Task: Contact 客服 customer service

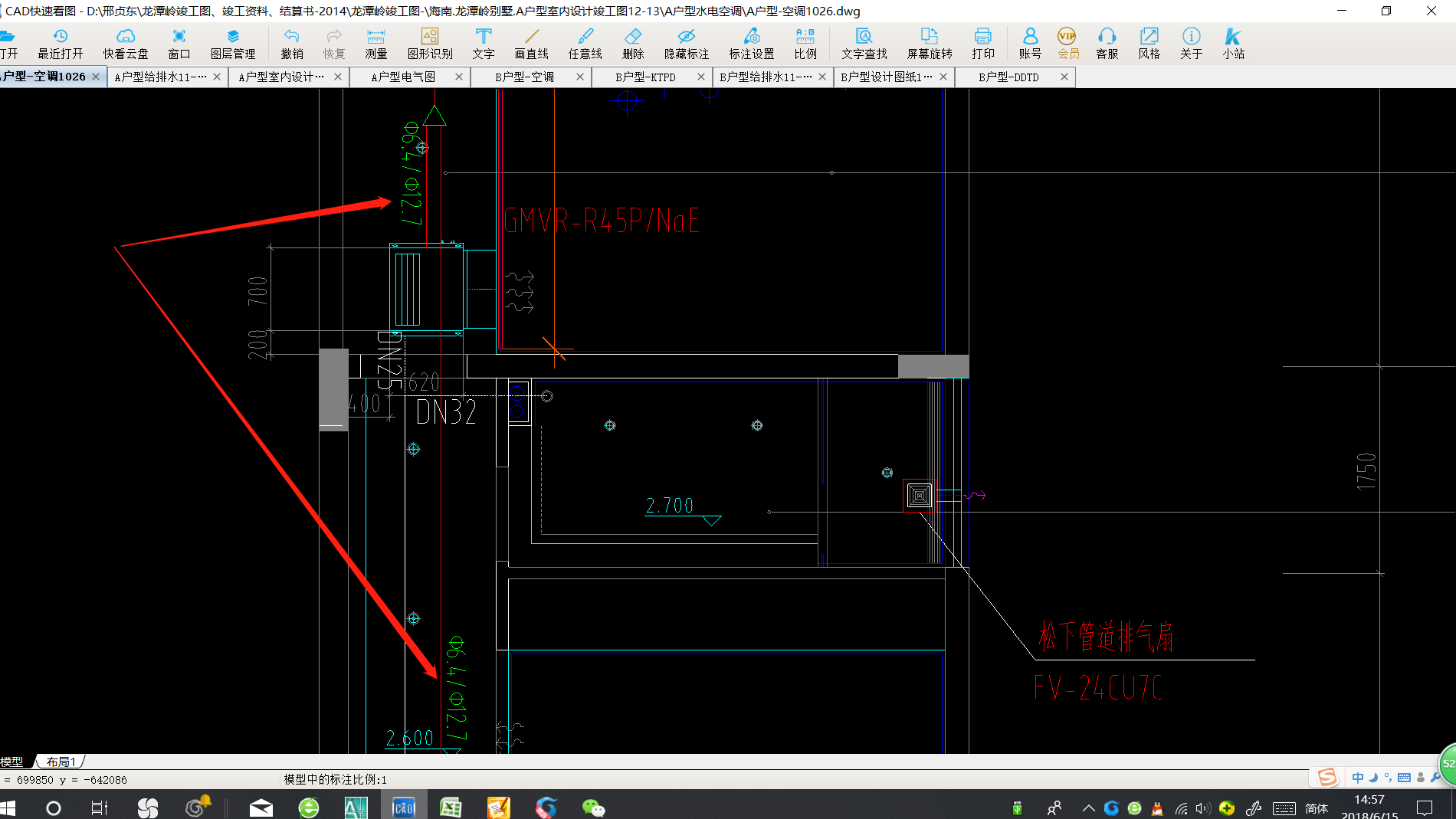Action: [1107, 44]
